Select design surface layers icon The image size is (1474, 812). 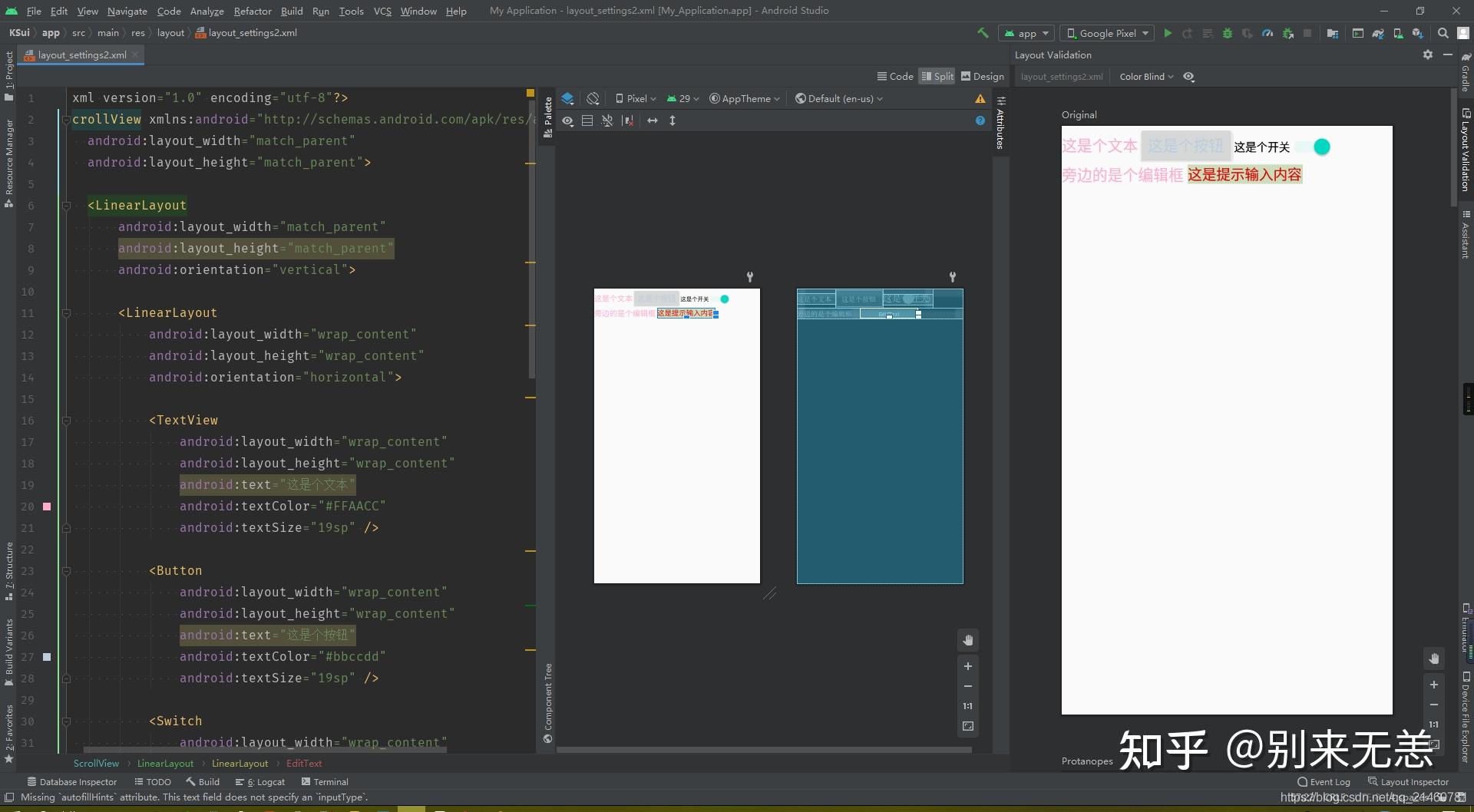click(567, 98)
